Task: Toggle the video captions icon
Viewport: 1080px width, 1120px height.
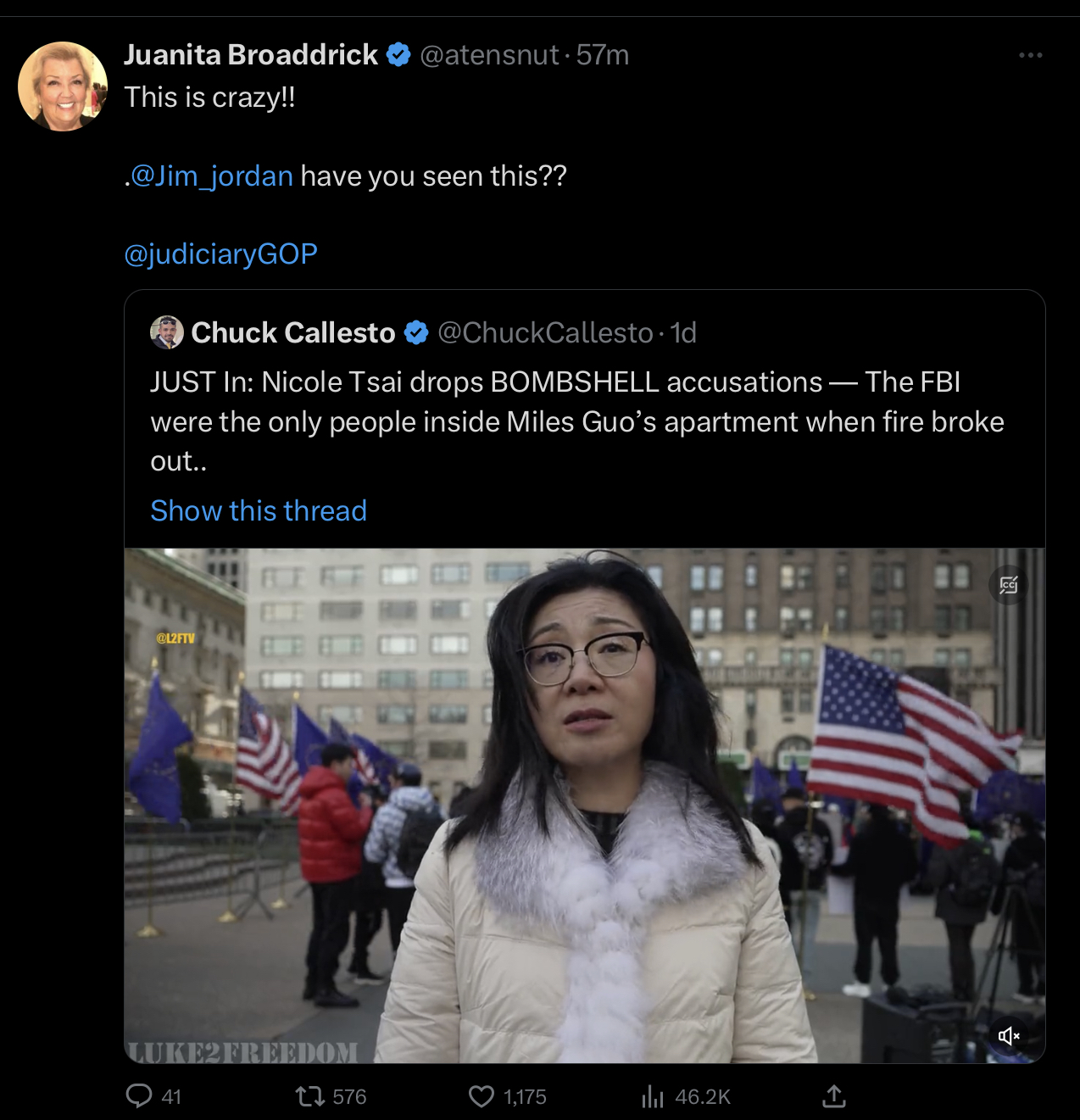Action: [x=1009, y=585]
